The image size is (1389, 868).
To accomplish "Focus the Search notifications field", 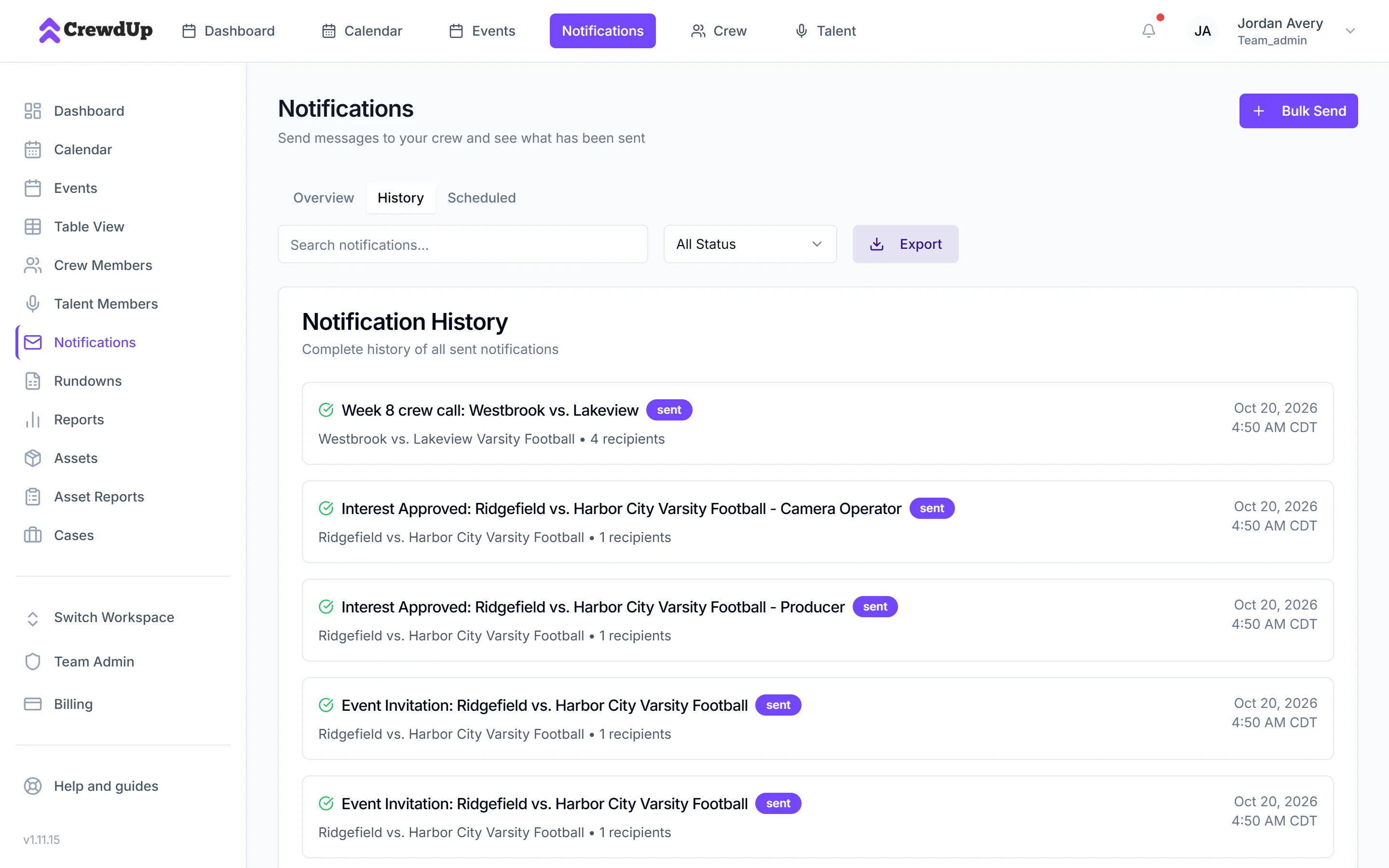I will 463,244.
